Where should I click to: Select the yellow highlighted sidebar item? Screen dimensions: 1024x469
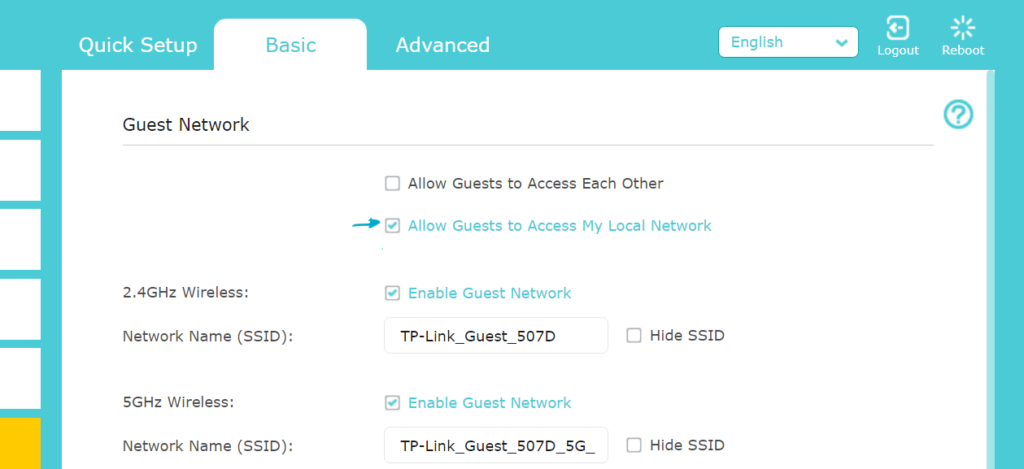click(20, 443)
